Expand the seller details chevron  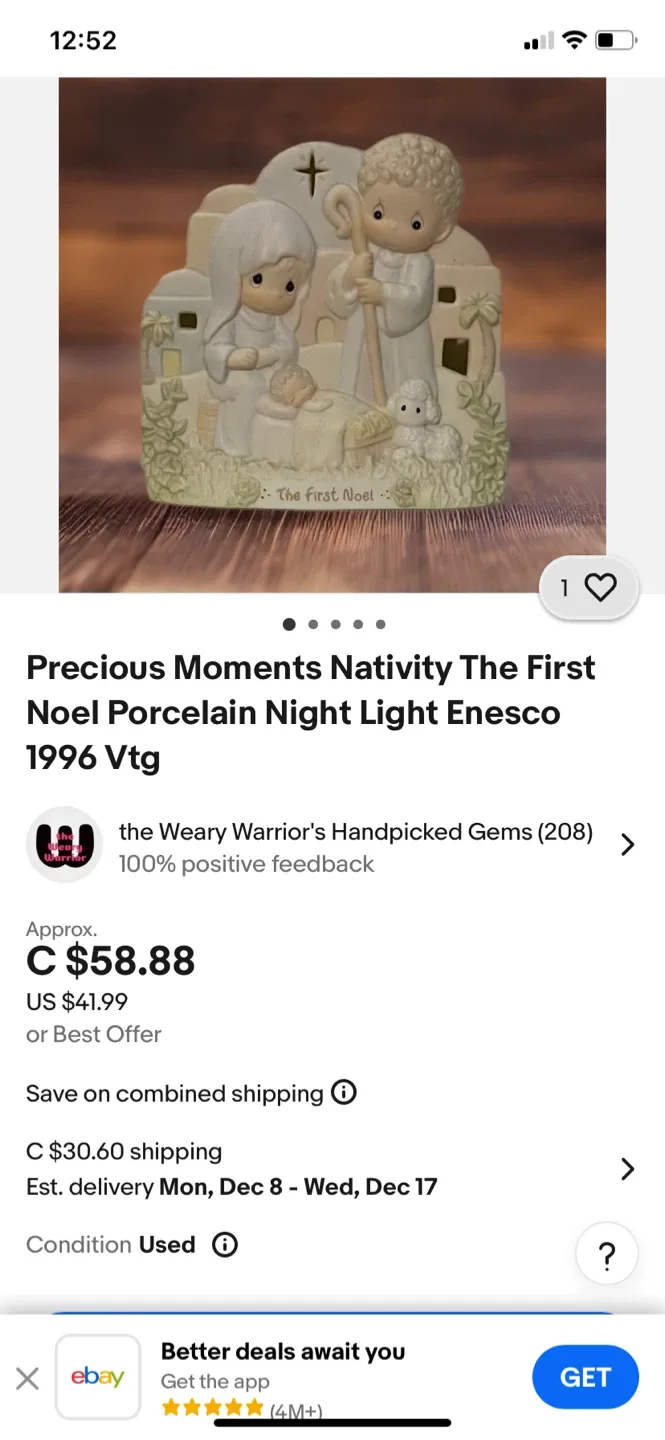point(628,844)
